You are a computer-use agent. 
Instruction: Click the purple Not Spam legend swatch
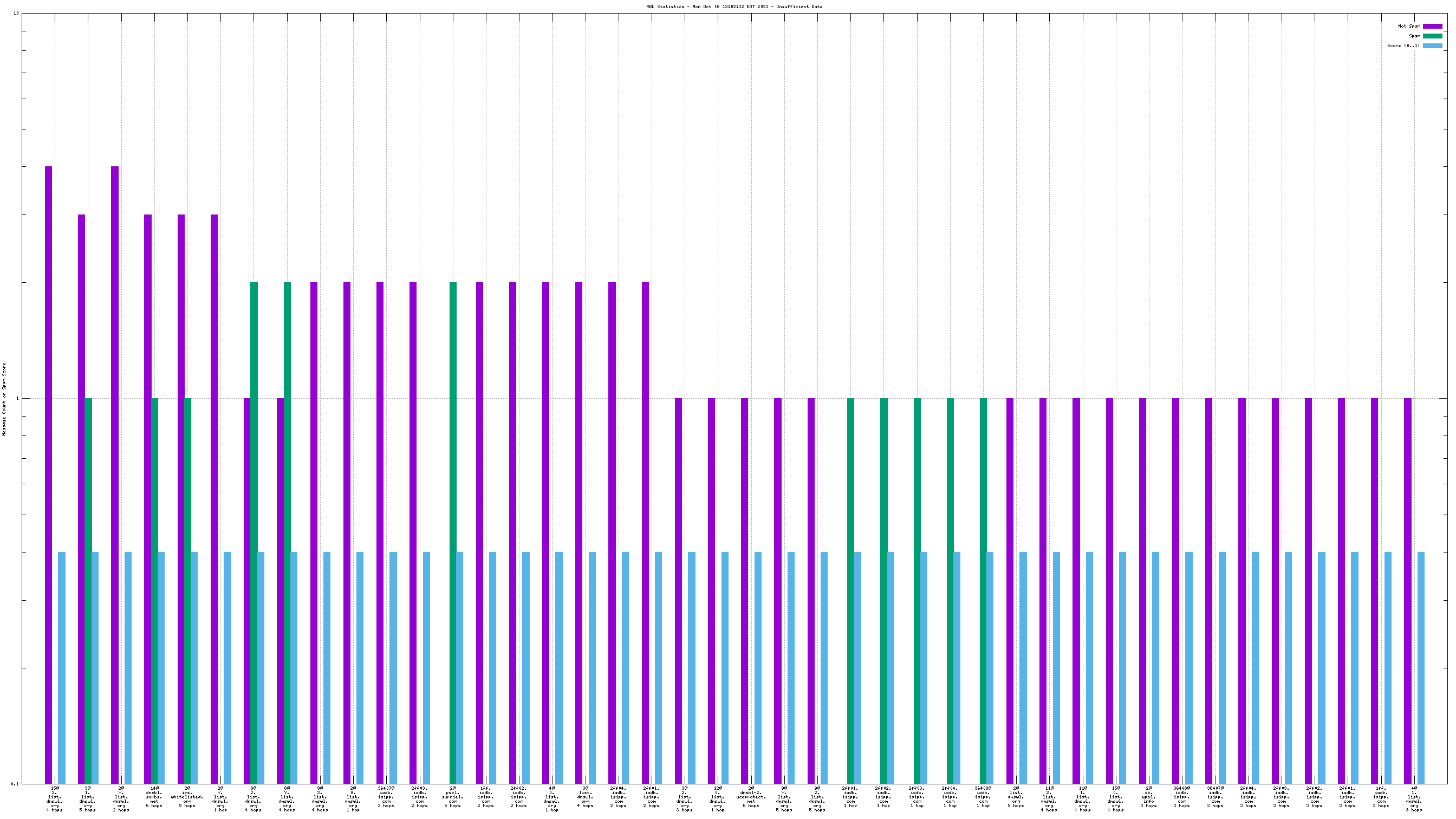click(1432, 26)
